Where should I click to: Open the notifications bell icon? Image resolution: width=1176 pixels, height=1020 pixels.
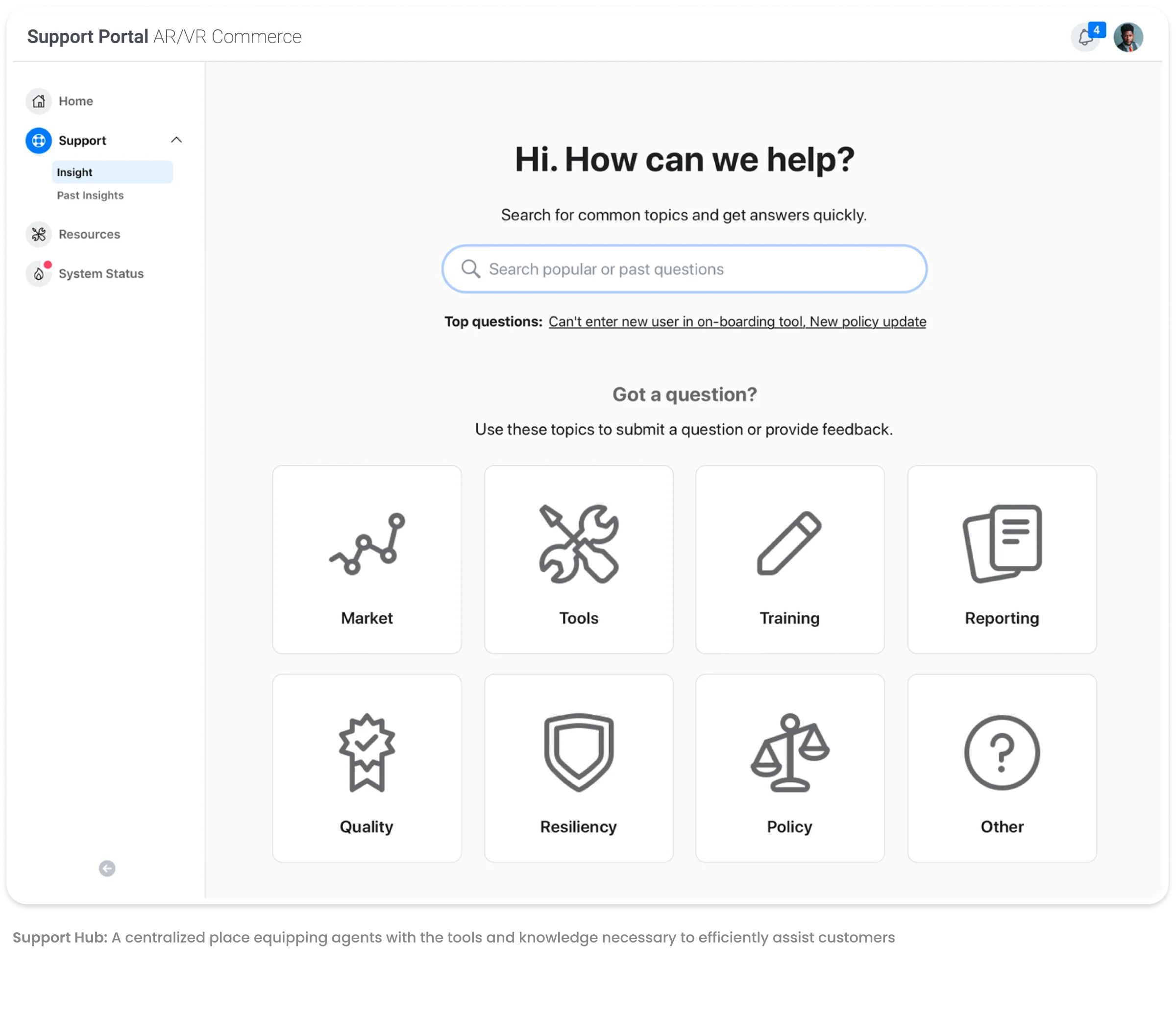(1085, 38)
